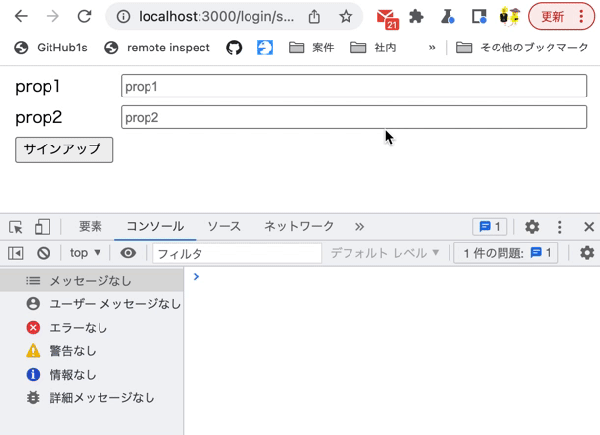Click the localhost:3000 address bar URL
Viewport: 600px width, 435px height.
(217, 16)
